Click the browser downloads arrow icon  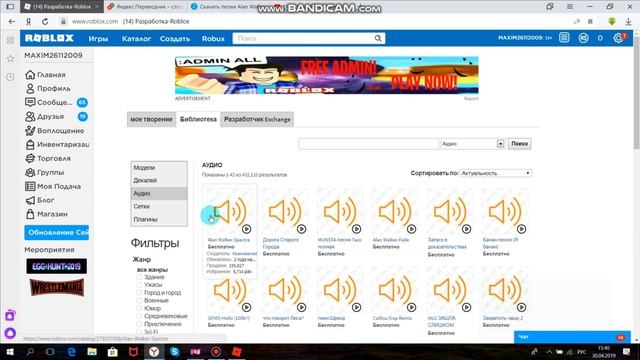pos(629,21)
